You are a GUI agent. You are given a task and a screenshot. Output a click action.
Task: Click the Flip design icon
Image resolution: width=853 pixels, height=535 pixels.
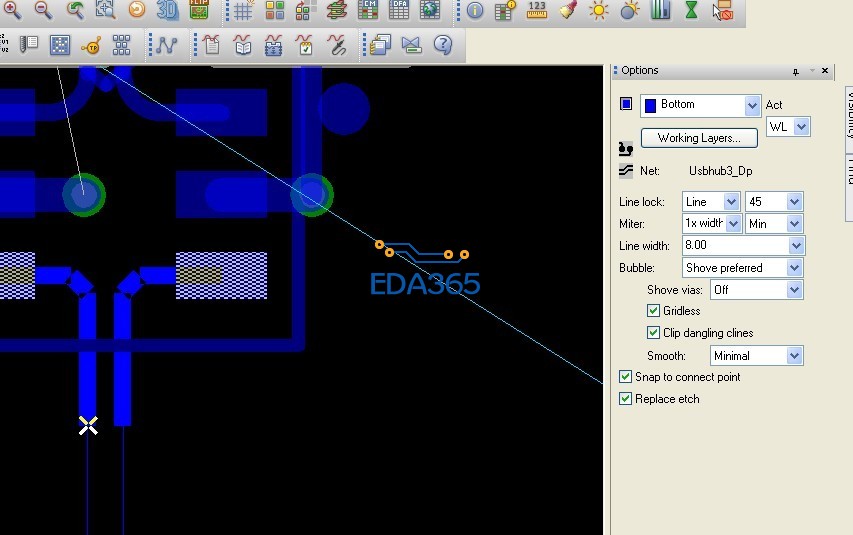(x=199, y=10)
